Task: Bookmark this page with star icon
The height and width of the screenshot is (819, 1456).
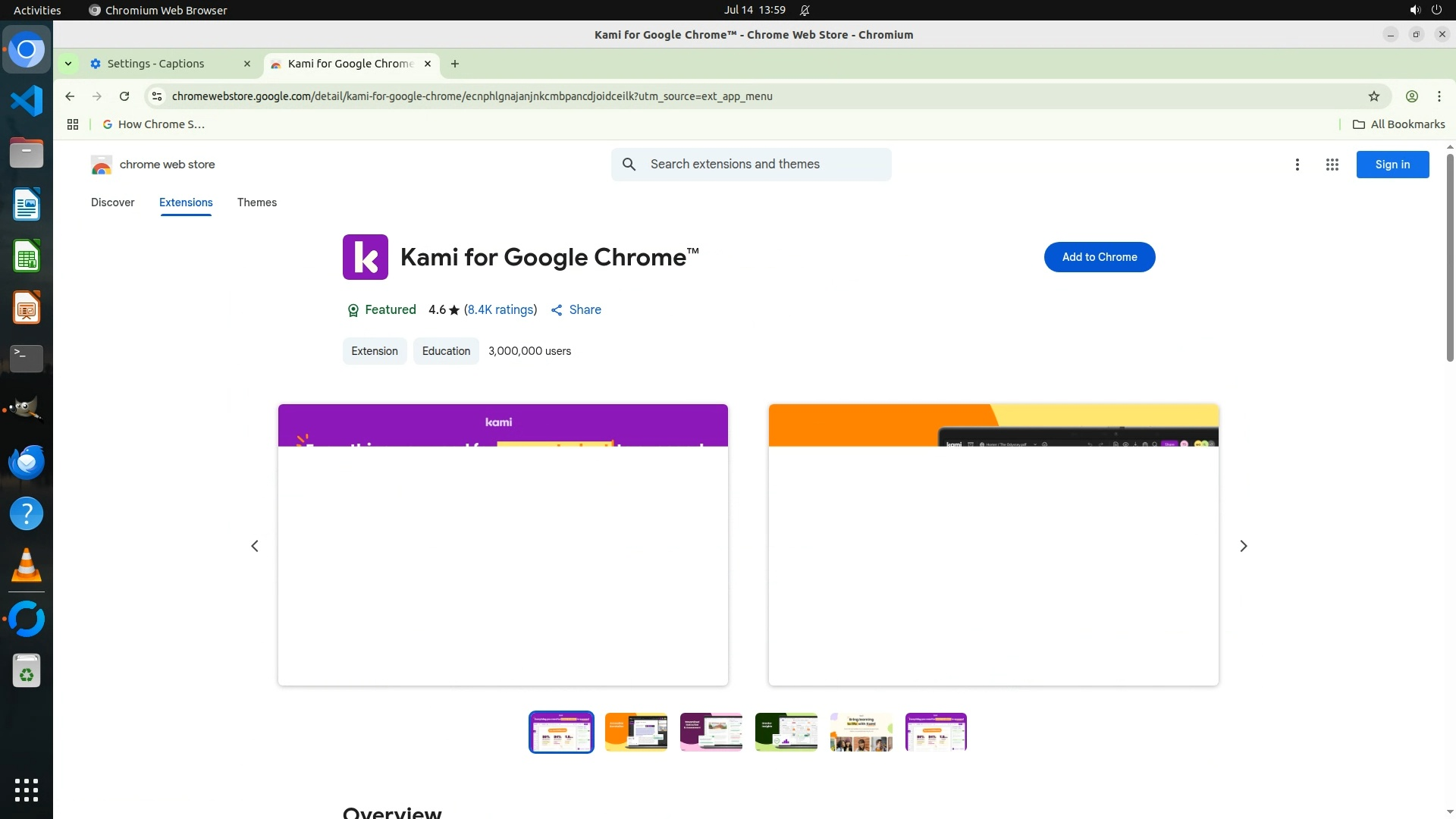Action: (1373, 96)
